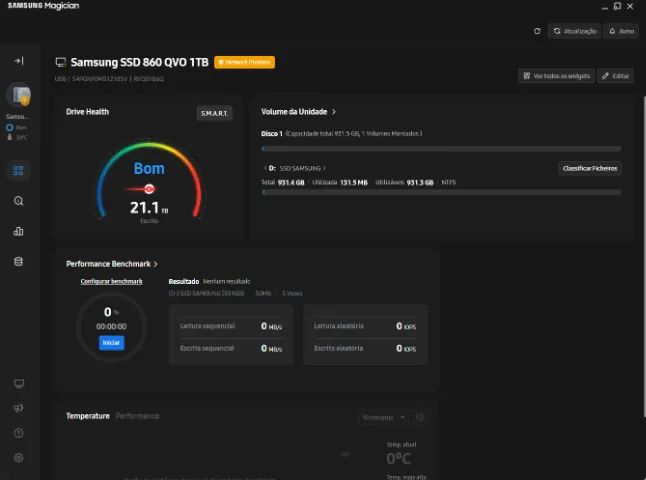The image size is (646, 480).
Task: Expand Performance Benchmark chevron
Action: coord(155,264)
